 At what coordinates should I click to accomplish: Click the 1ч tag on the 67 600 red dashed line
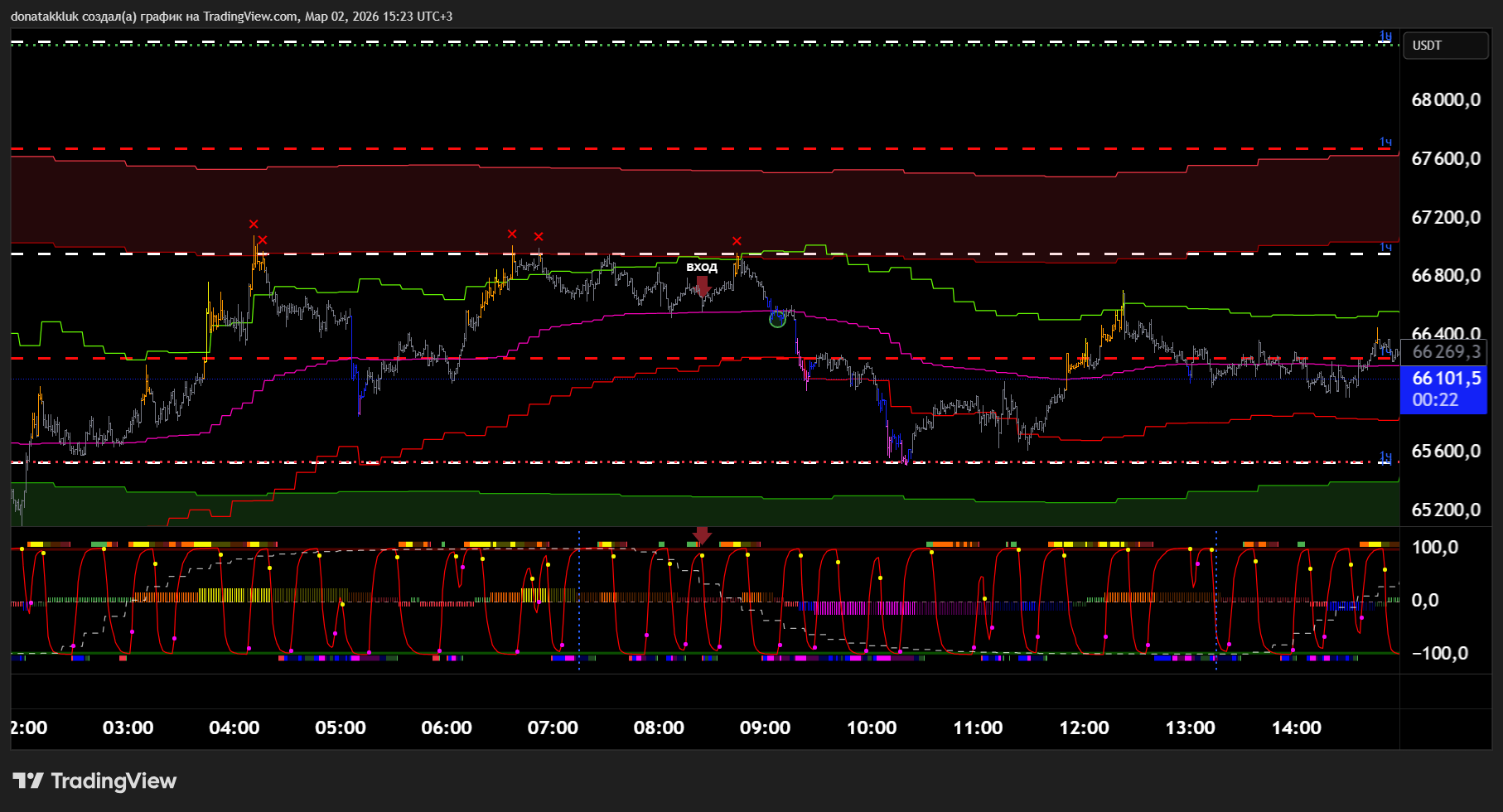click(x=1385, y=143)
